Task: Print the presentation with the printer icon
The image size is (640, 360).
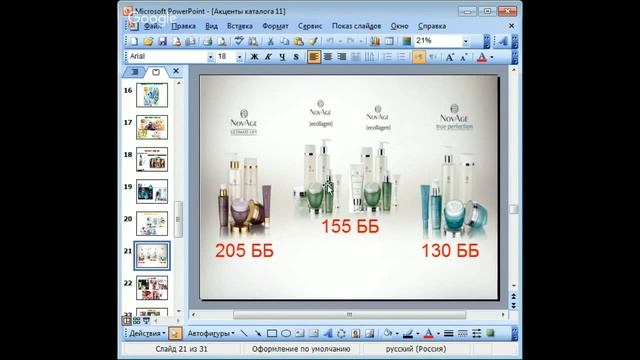Action: [208, 41]
